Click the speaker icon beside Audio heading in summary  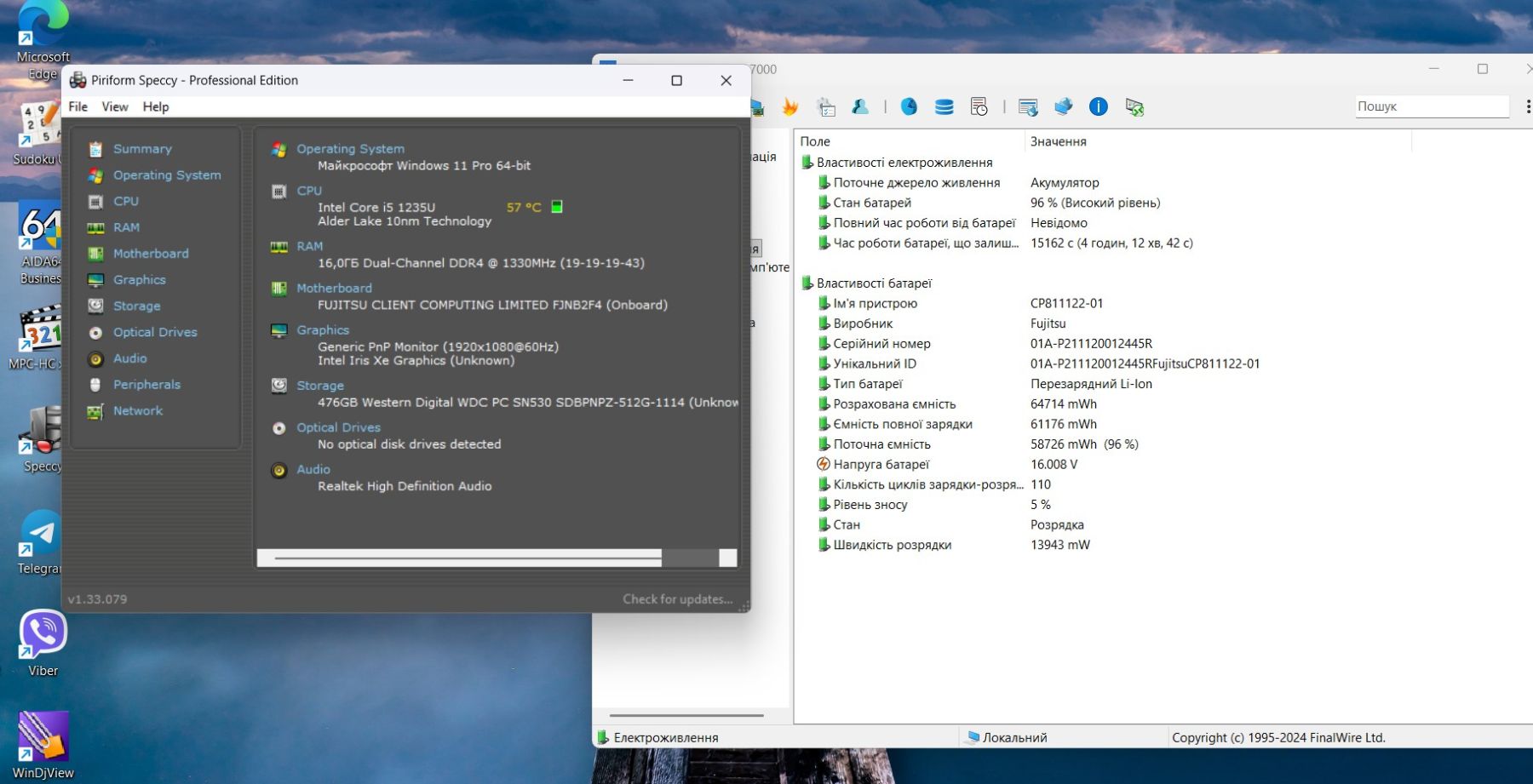tap(278, 470)
